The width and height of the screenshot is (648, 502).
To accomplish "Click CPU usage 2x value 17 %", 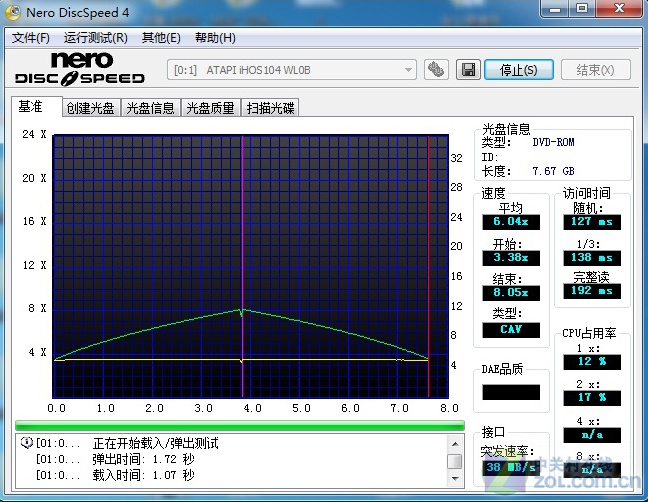I will coord(592,398).
